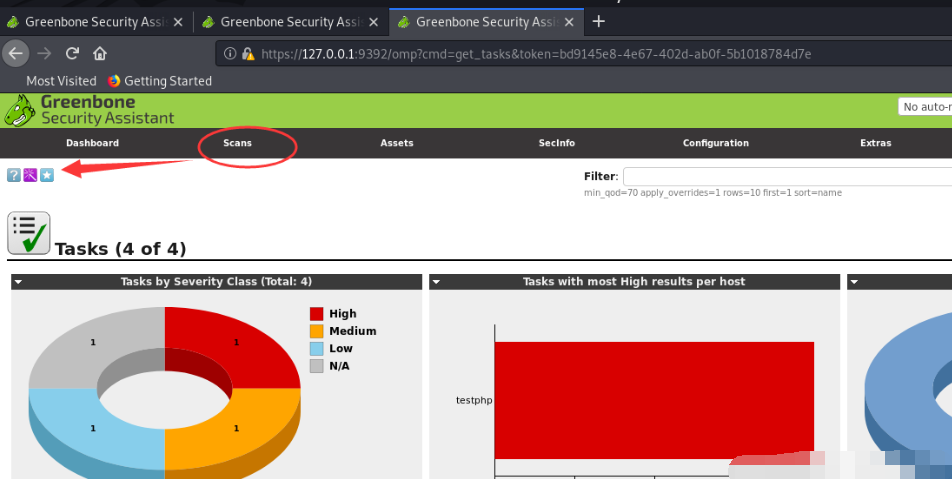
Task: Click the red testphp bar
Action: pos(654,401)
